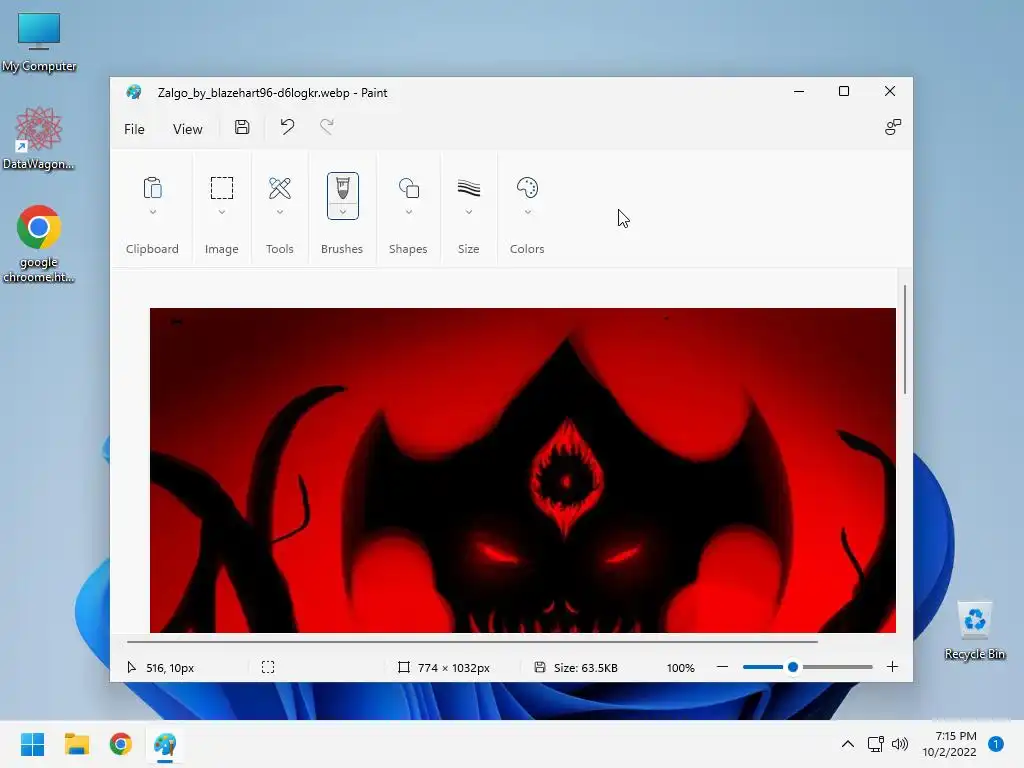Expand the Colors dropdown chevron

pyautogui.click(x=527, y=212)
